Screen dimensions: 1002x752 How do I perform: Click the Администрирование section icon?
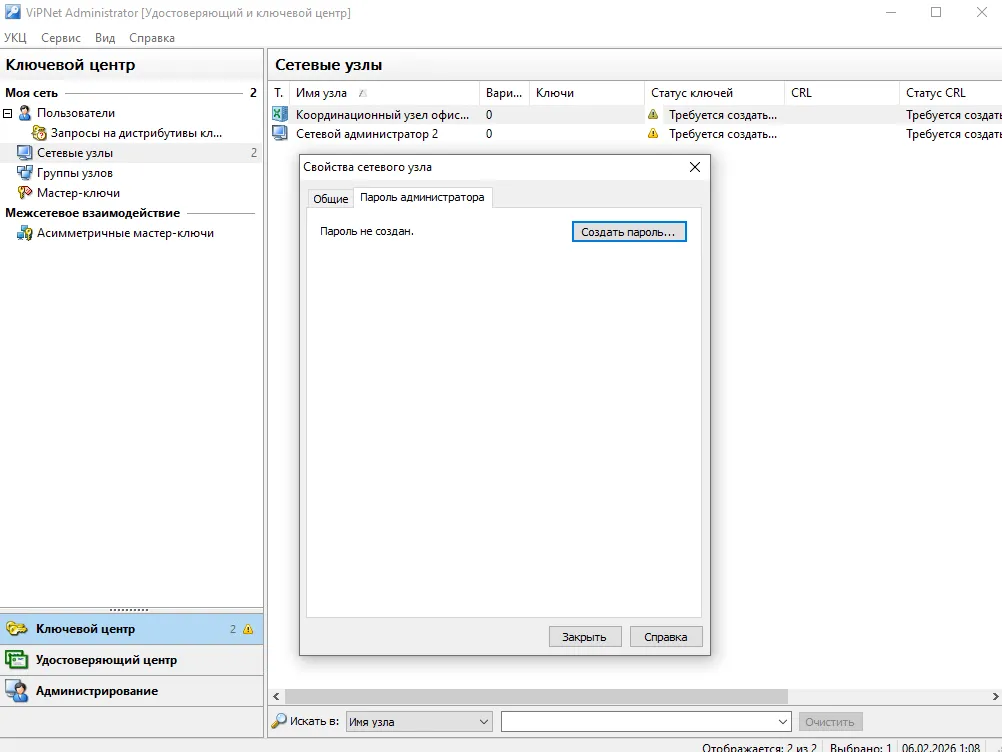(17, 691)
